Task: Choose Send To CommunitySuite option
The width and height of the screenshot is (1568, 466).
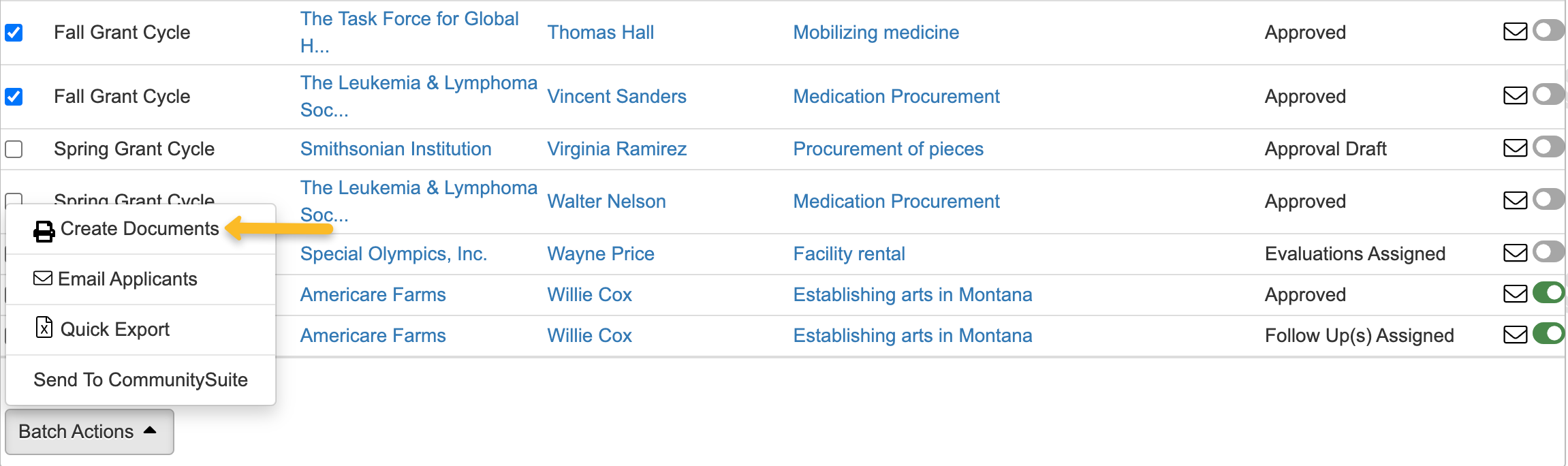Action: (140, 379)
